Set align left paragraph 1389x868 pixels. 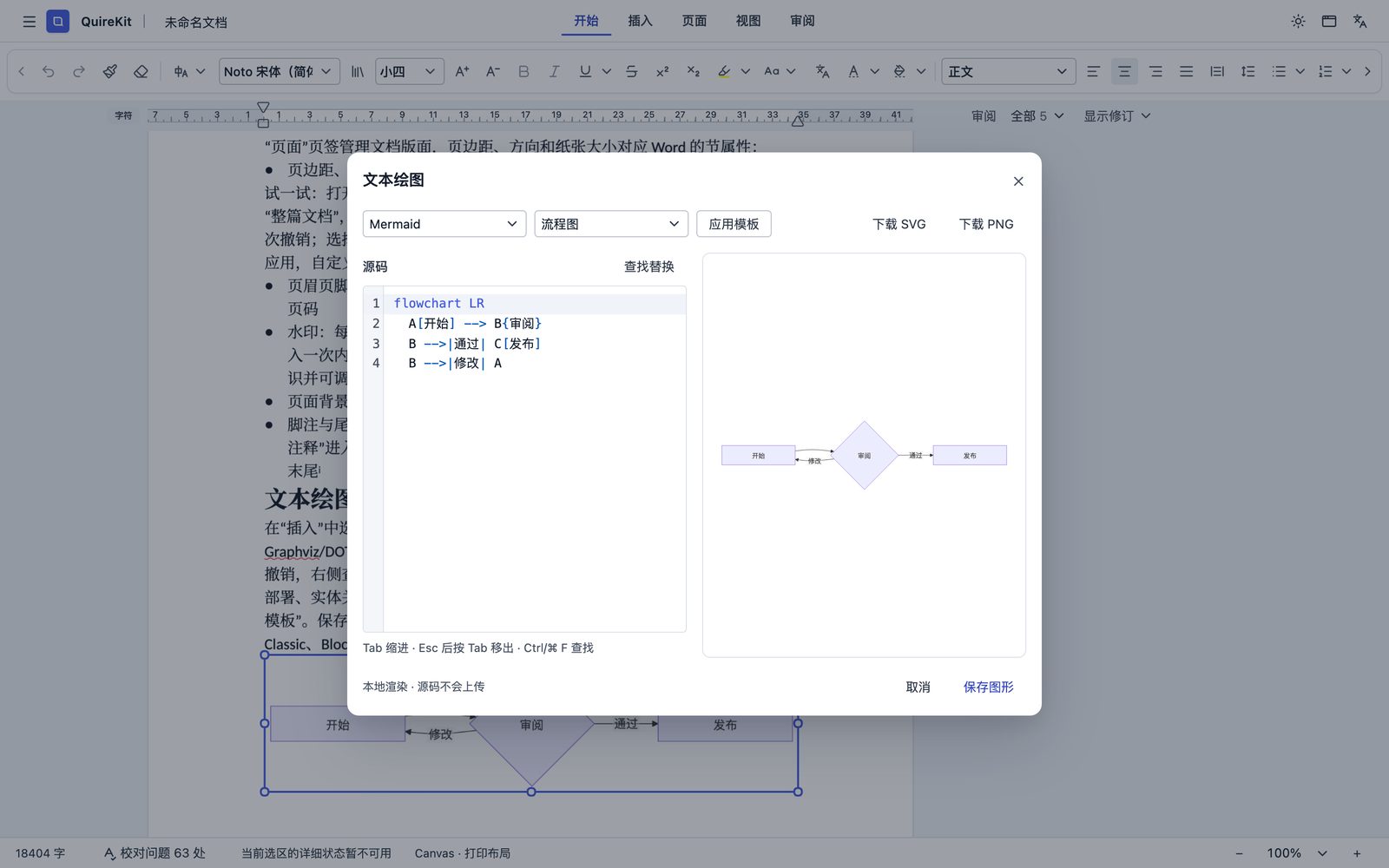[x=1093, y=71]
